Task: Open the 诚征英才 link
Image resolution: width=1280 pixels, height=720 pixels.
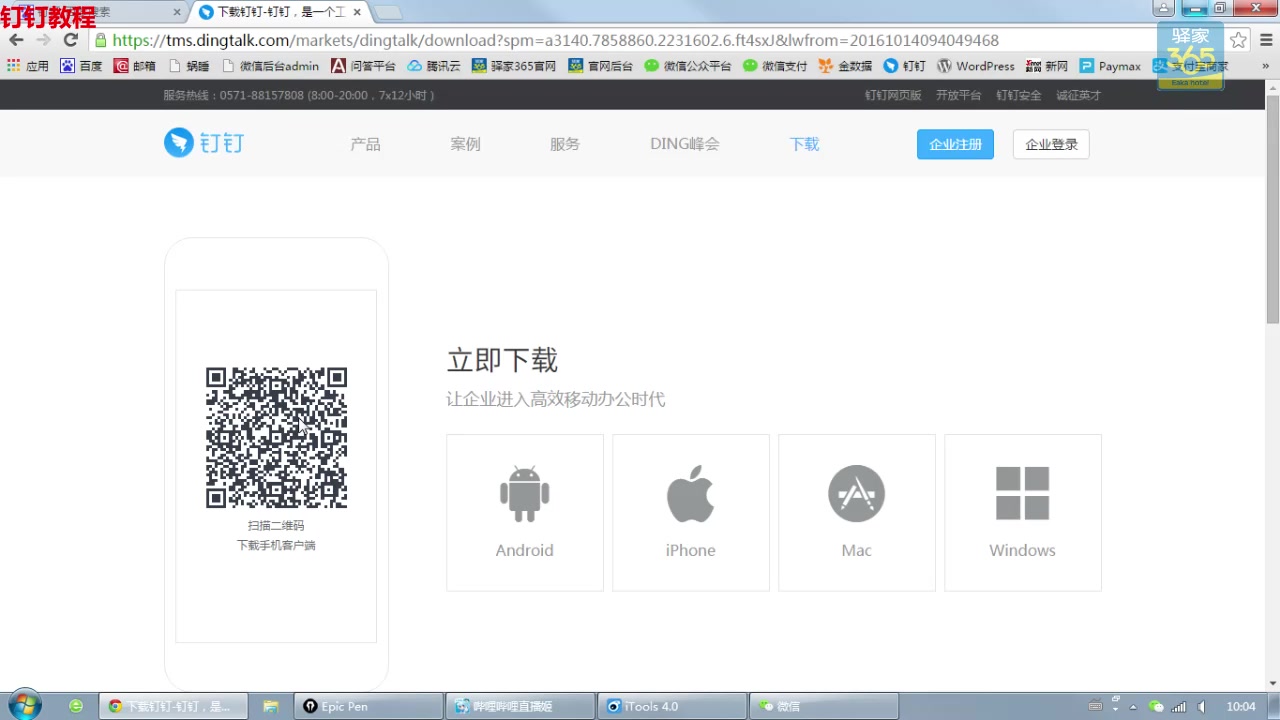Action: [x=1078, y=95]
